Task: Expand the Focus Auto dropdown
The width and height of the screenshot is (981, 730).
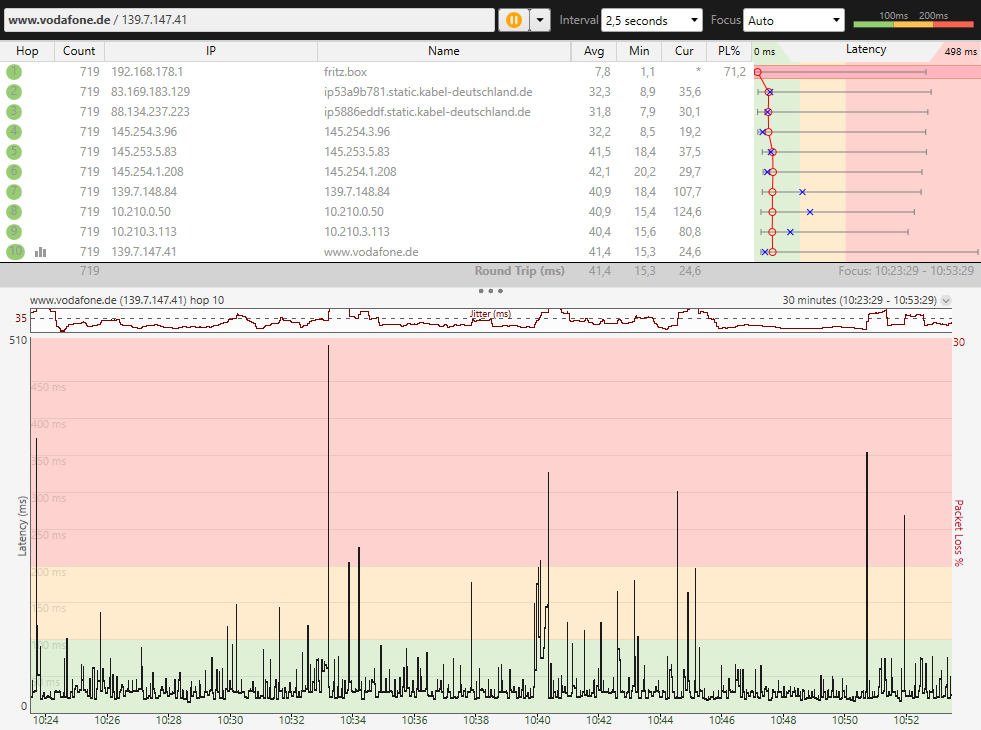Action: pos(795,20)
